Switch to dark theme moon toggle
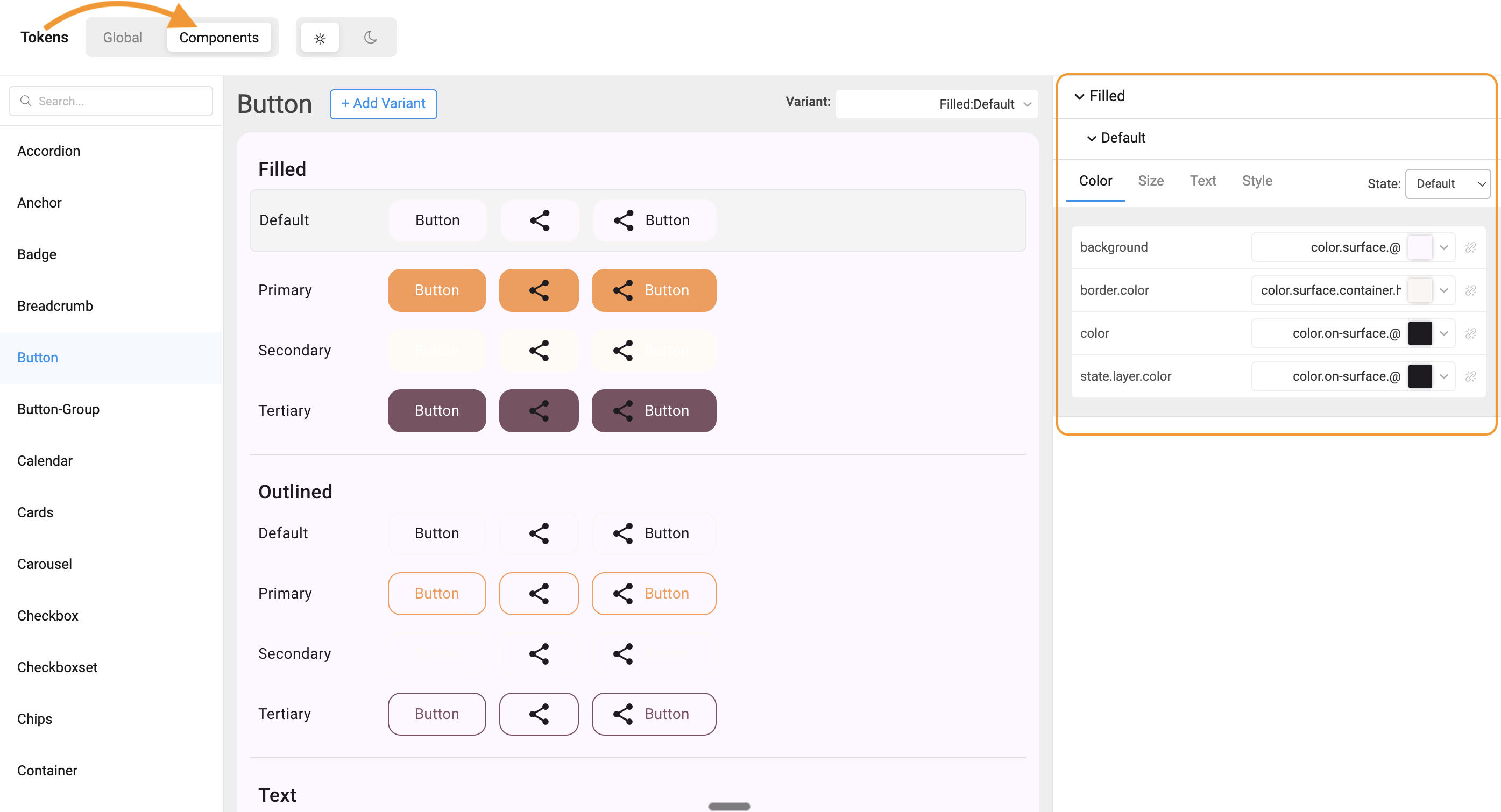1501x812 pixels. (x=371, y=38)
